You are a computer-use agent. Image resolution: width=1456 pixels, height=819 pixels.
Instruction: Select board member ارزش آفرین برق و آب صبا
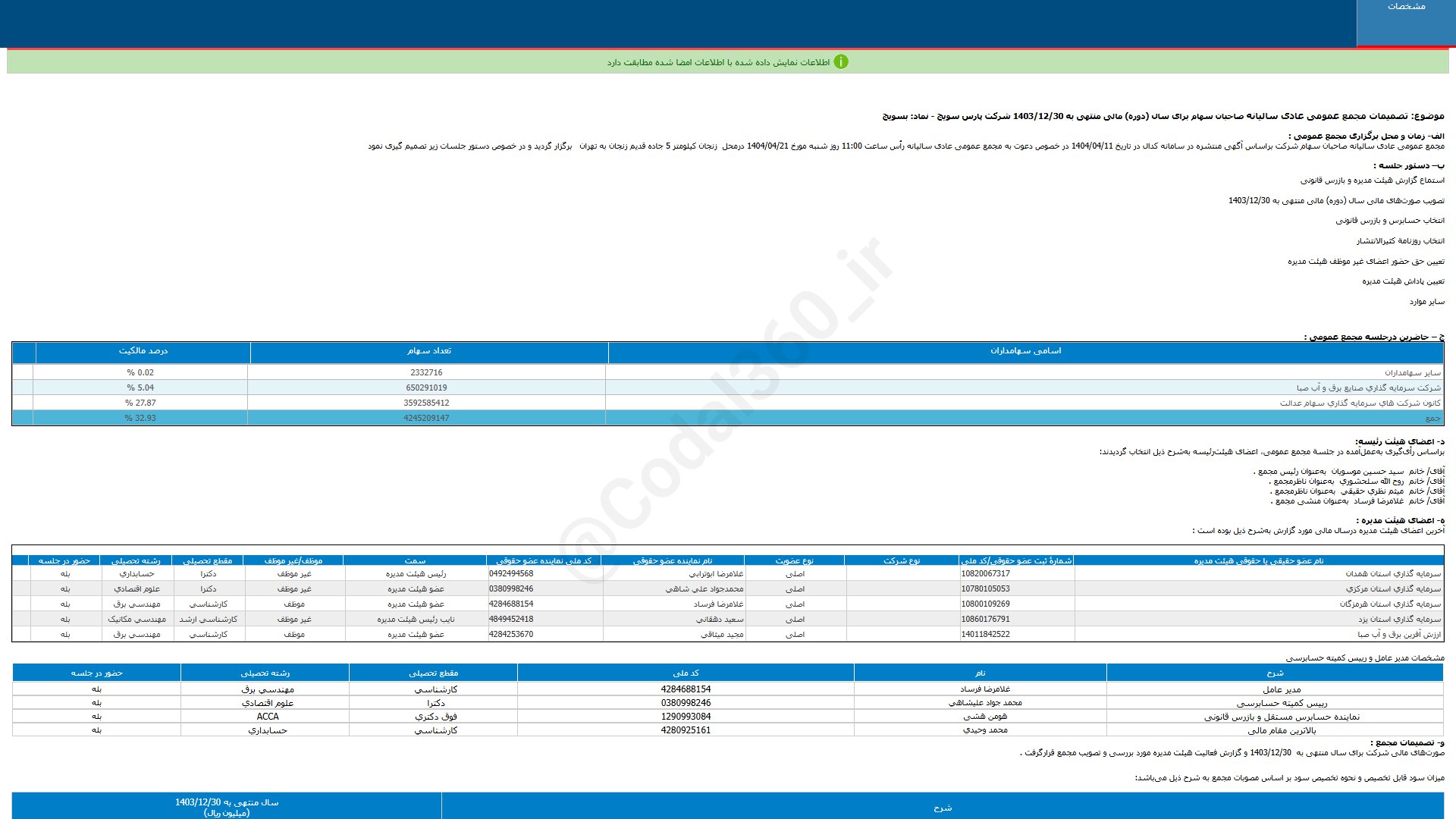coord(1399,635)
